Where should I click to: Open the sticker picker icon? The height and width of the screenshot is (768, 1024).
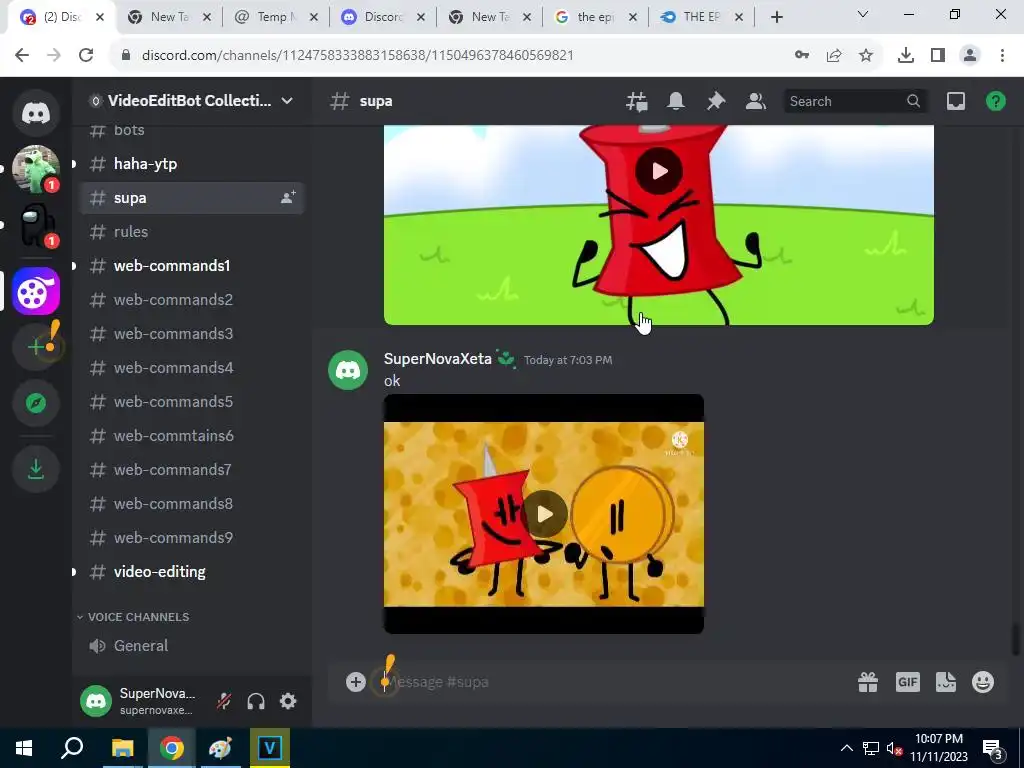946,682
